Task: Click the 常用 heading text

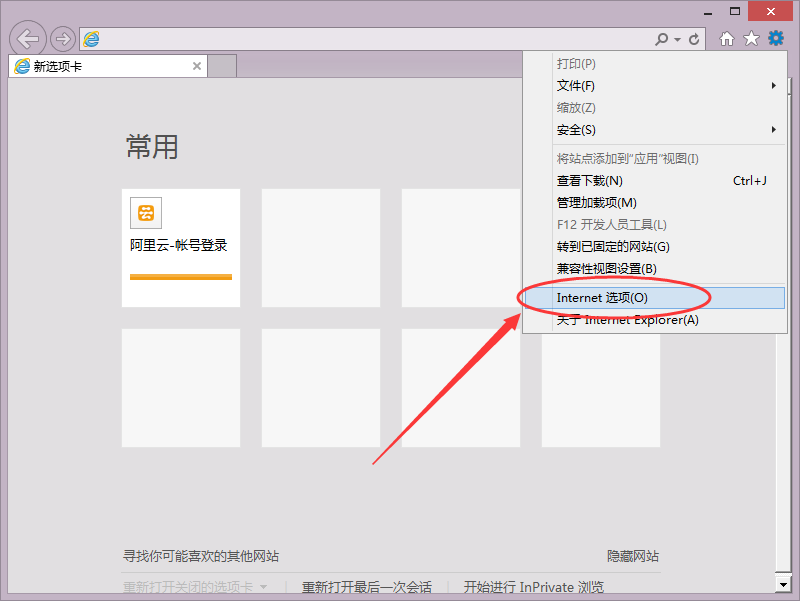Action: pos(152,147)
